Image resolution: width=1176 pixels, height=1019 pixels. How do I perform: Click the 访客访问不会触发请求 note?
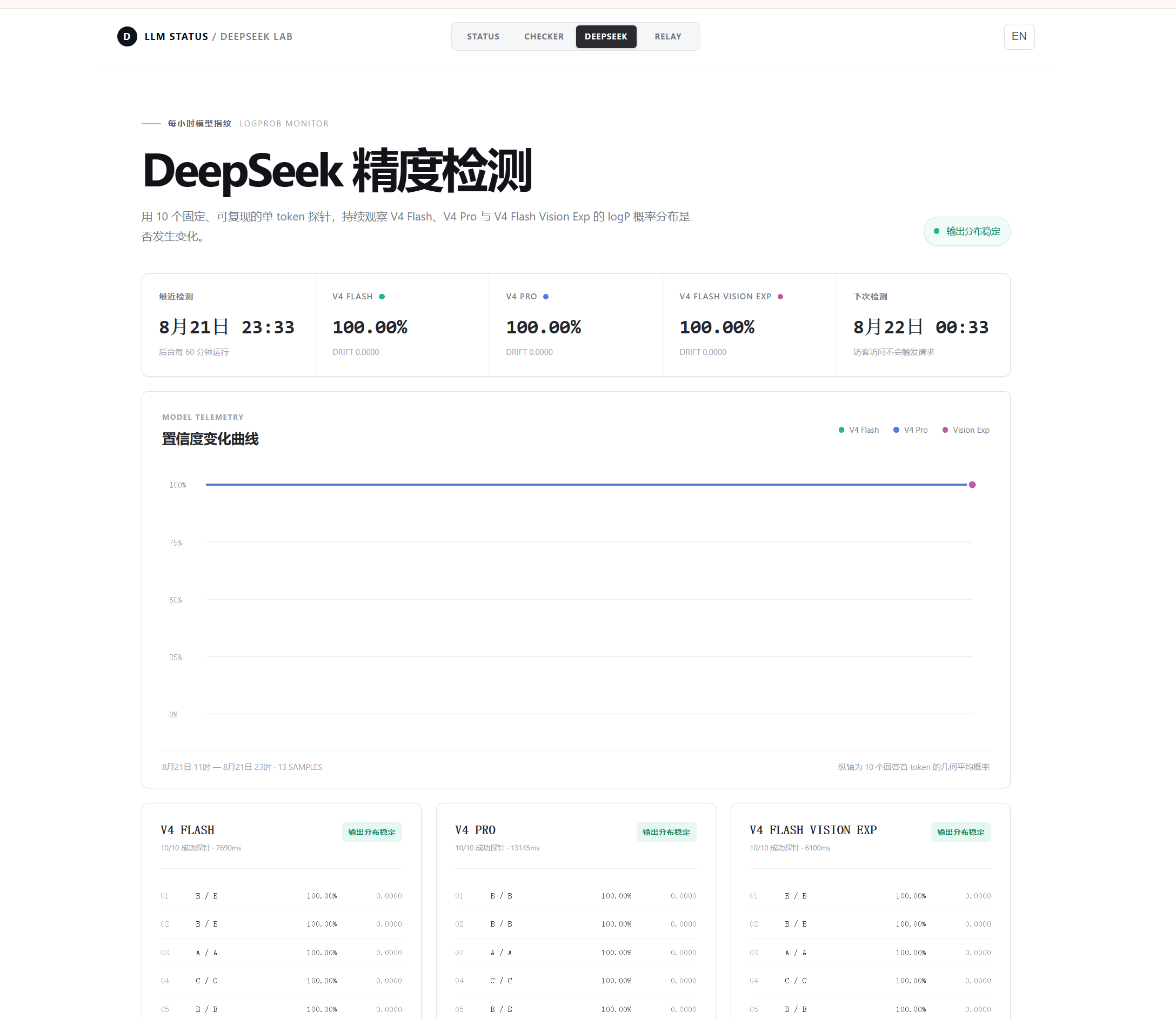[893, 352]
